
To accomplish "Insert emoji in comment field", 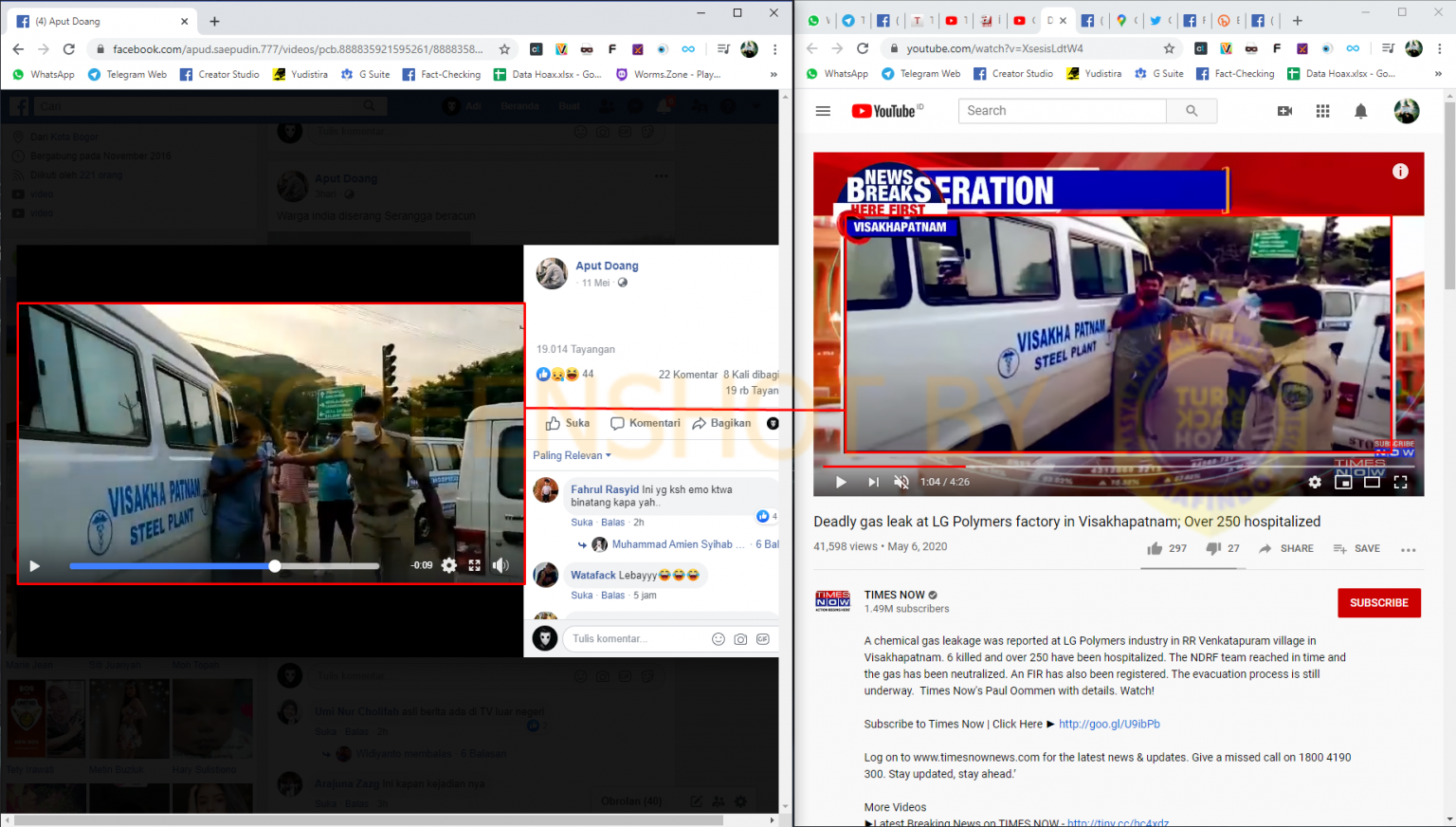I will [719, 639].
